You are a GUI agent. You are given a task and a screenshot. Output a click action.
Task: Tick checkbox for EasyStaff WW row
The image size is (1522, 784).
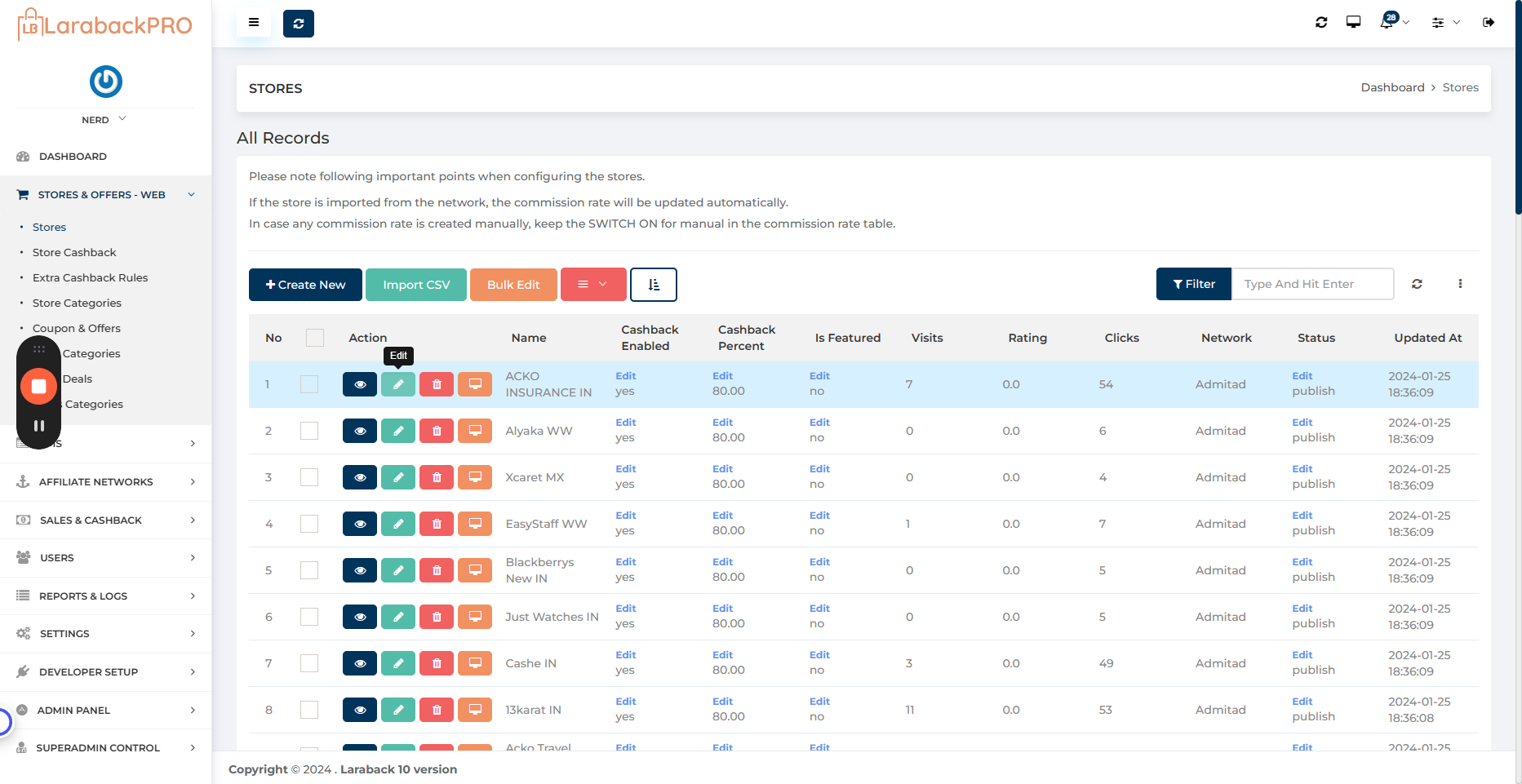point(309,524)
